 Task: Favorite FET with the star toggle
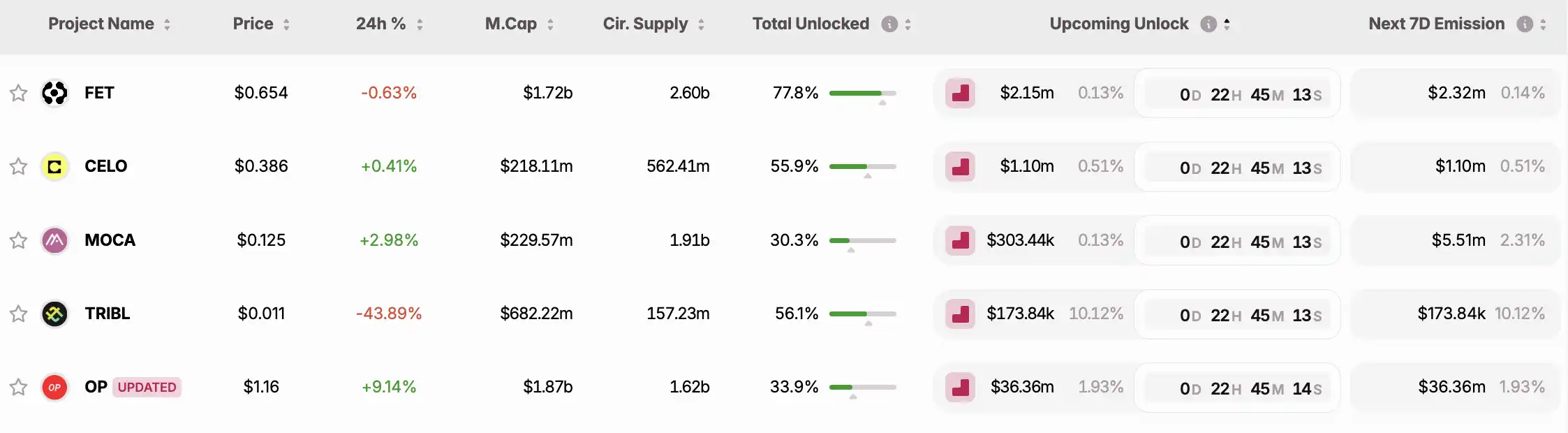18,93
